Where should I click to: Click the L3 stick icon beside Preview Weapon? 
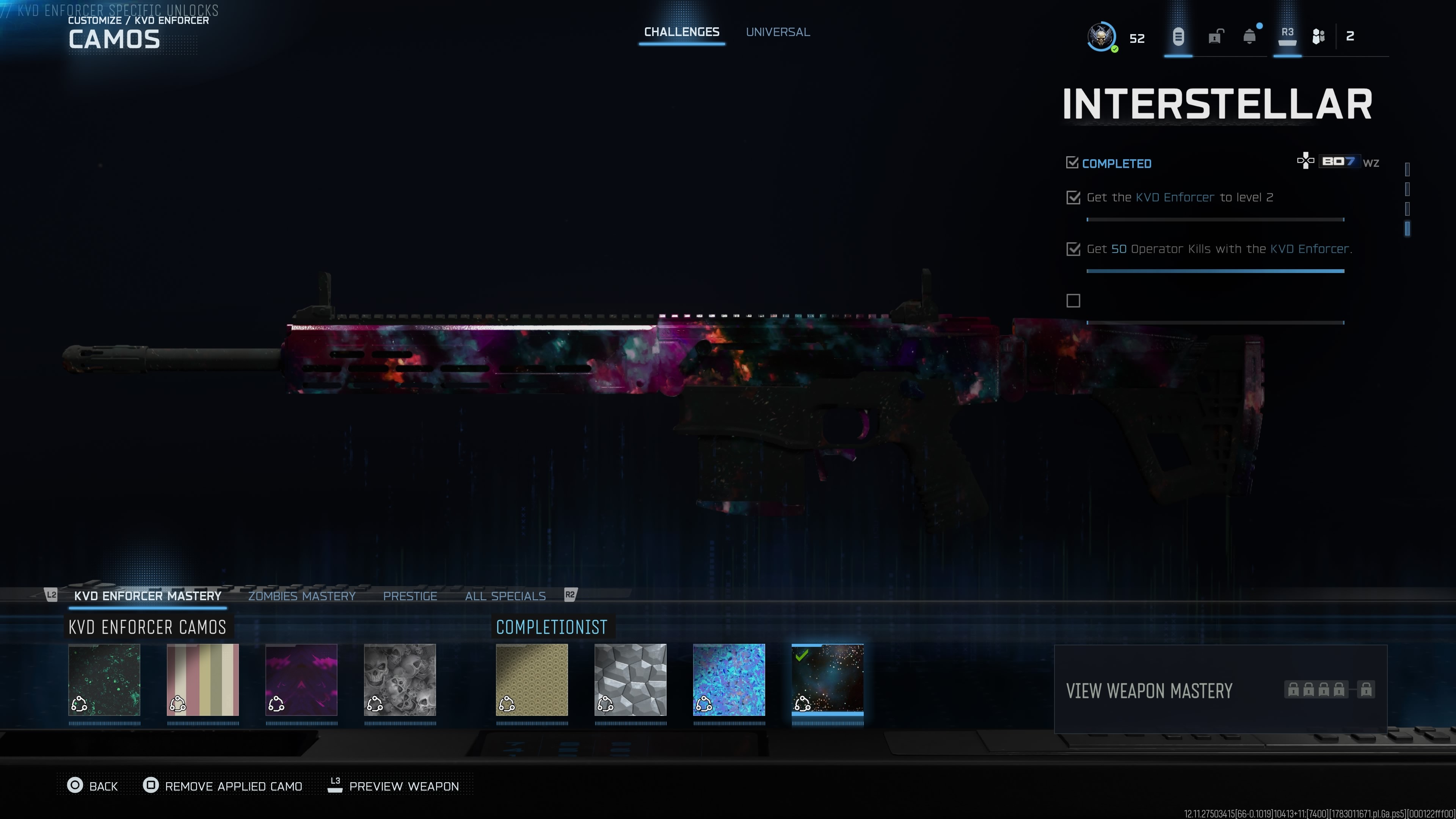(335, 784)
